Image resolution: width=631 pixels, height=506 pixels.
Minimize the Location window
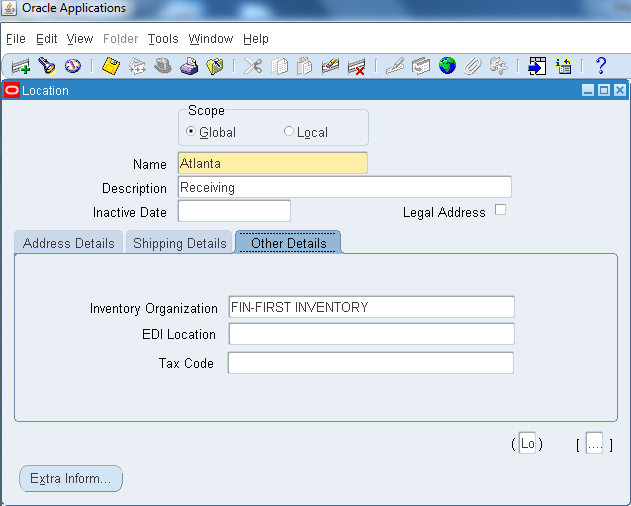tap(588, 90)
